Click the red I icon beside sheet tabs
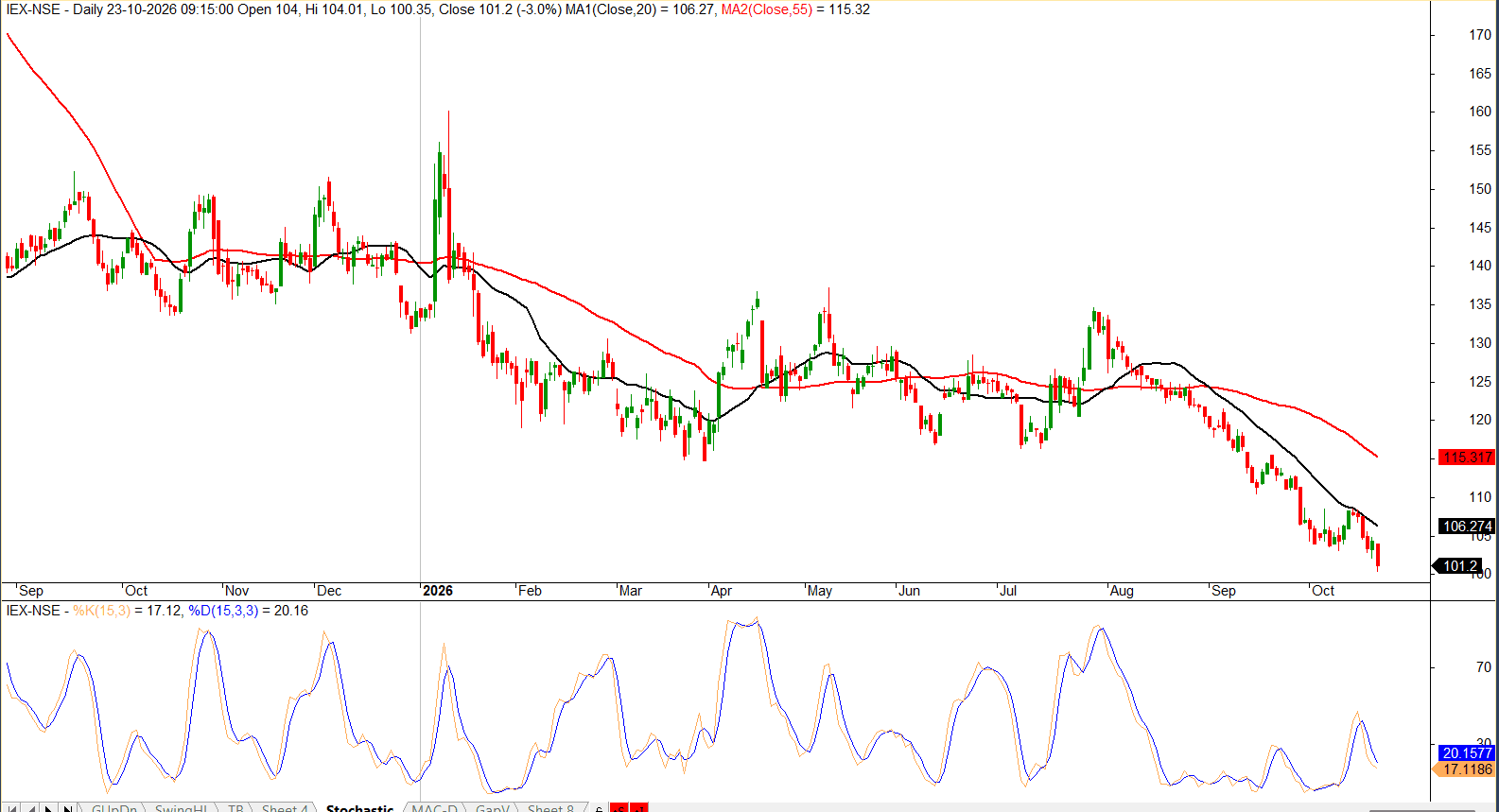1499x812 pixels. pyautogui.click(x=639, y=807)
